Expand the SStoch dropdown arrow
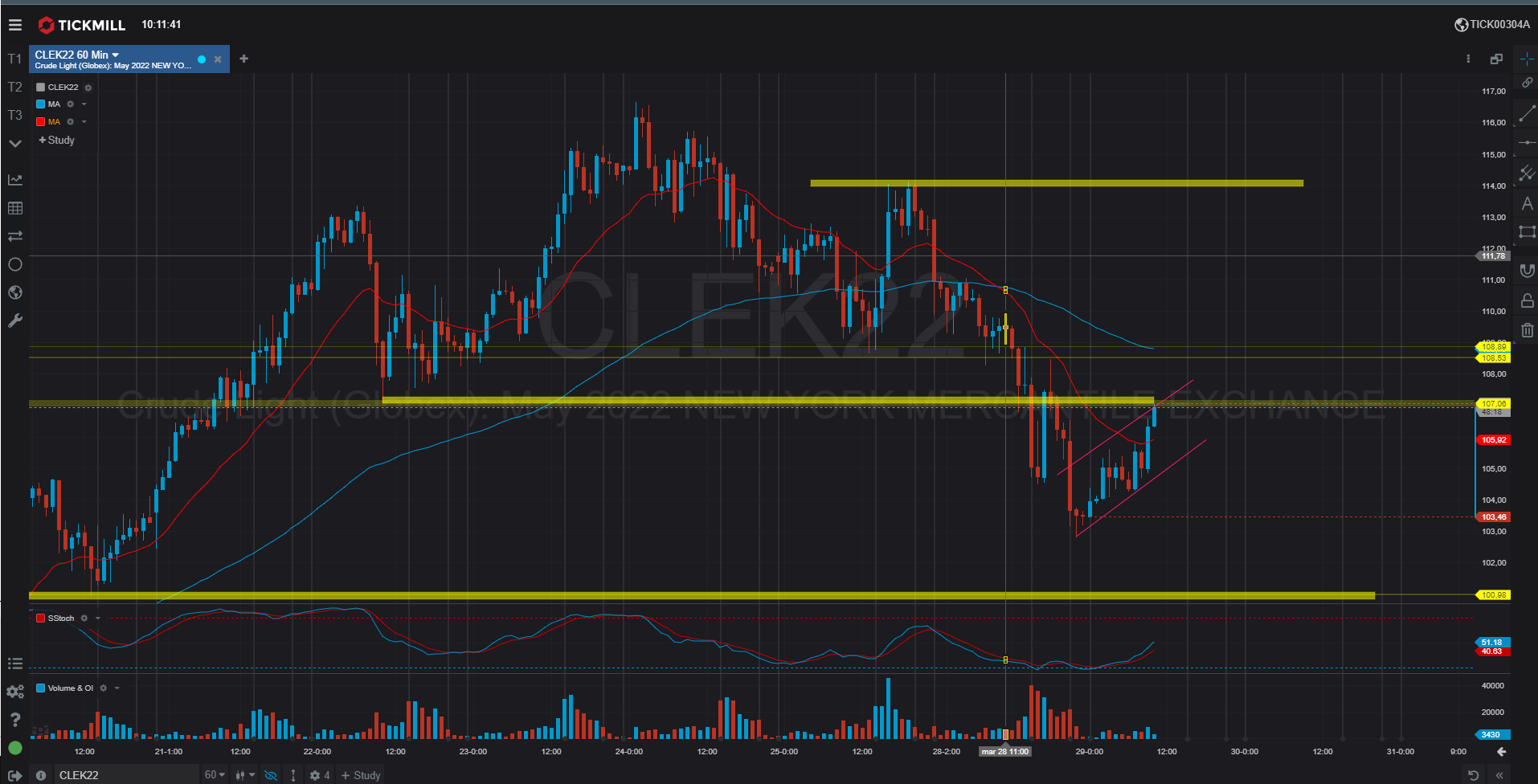Image resolution: width=1538 pixels, height=784 pixels. click(98, 619)
